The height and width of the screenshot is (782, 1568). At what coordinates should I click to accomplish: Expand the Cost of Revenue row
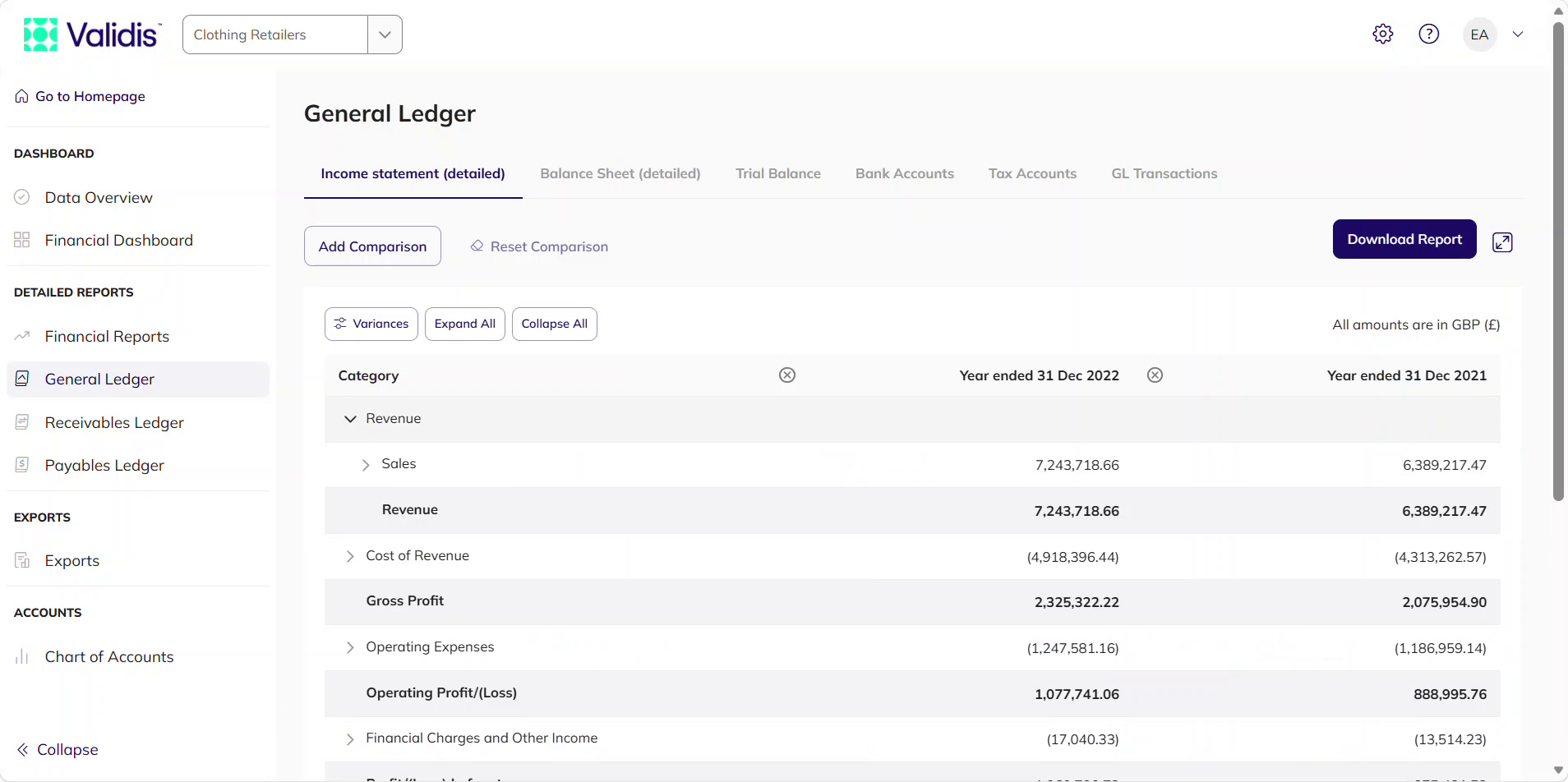[350, 556]
